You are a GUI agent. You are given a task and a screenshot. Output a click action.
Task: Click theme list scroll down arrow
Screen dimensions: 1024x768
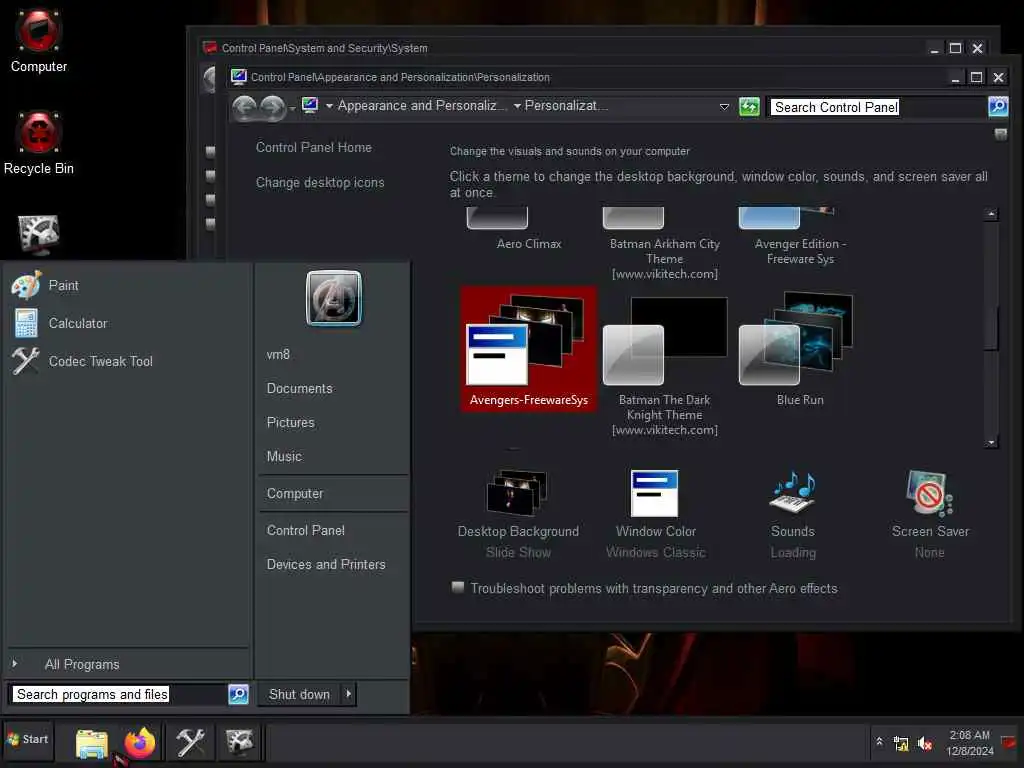pyautogui.click(x=991, y=442)
